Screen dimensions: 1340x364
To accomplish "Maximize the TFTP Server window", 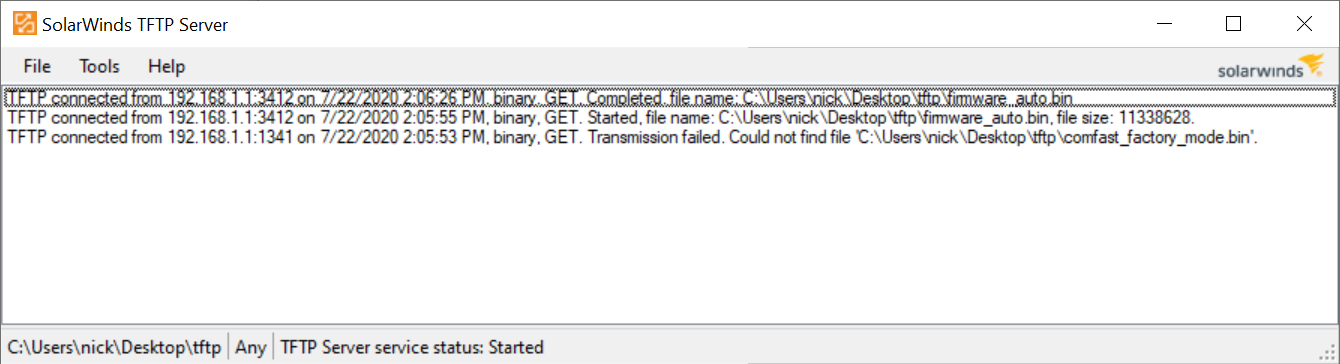I will [x=1233, y=23].
